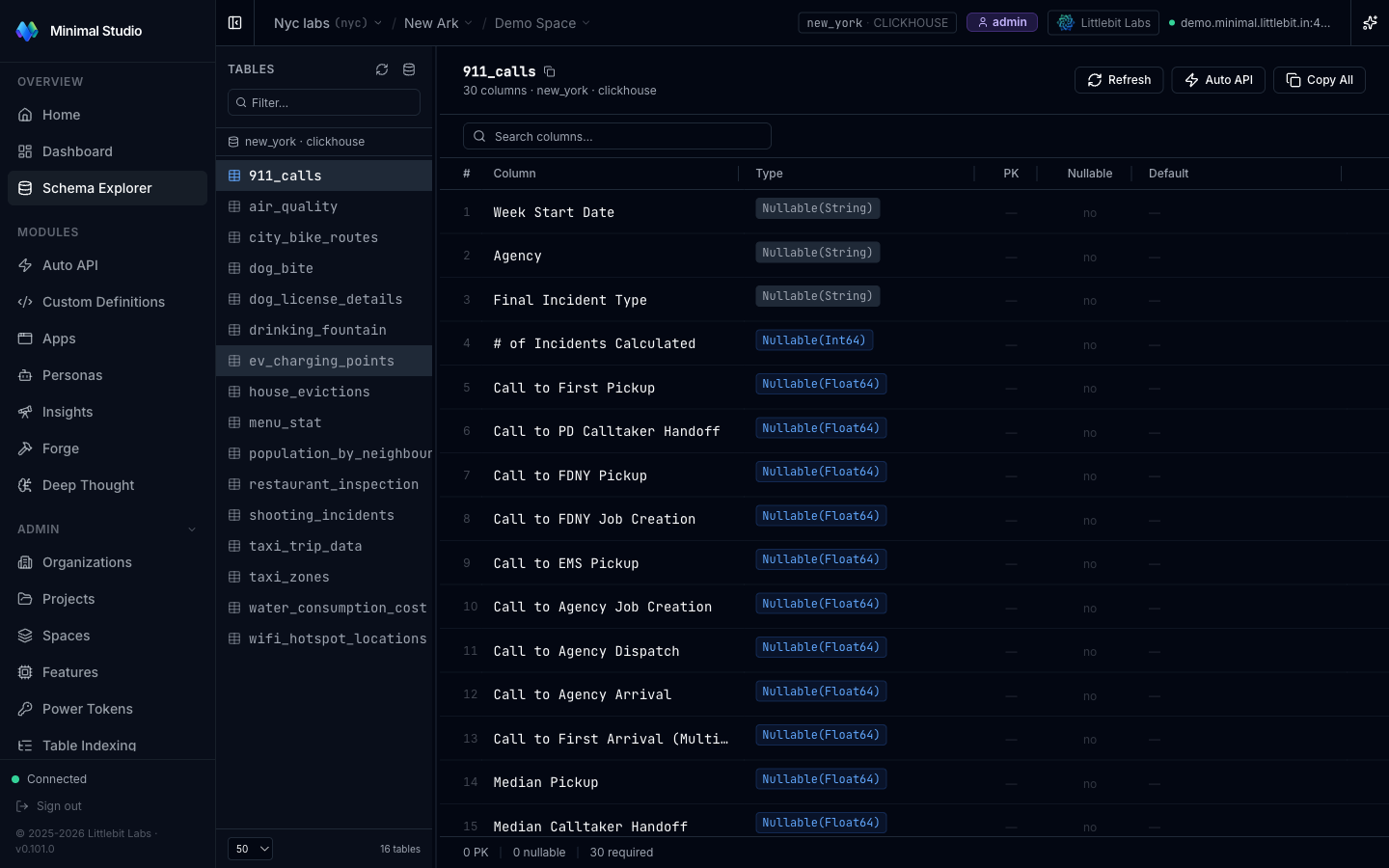Image resolution: width=1389 pixels, height=868 pixels.
Task: Open Table Indexing in the Admin section
Action: click(90, 746)
